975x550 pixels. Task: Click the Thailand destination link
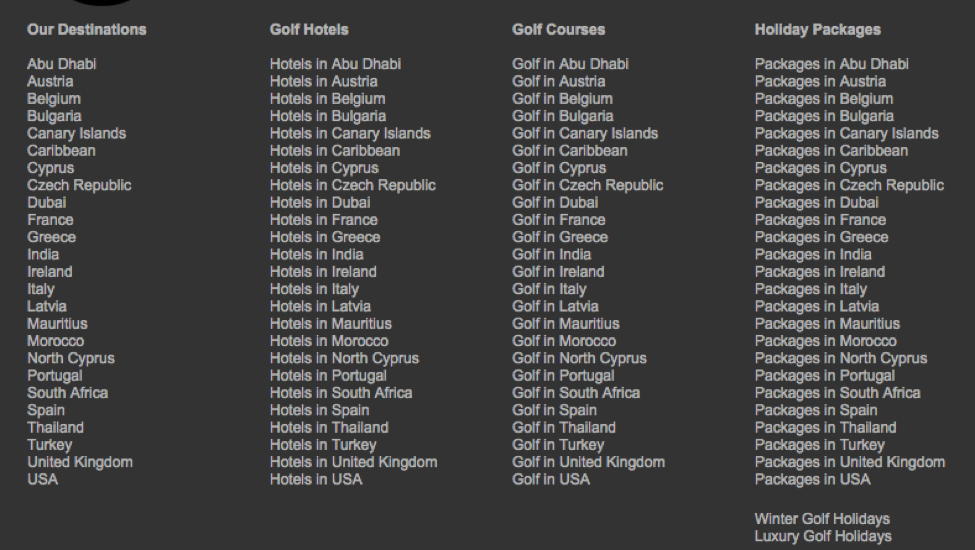click(56, 427)
